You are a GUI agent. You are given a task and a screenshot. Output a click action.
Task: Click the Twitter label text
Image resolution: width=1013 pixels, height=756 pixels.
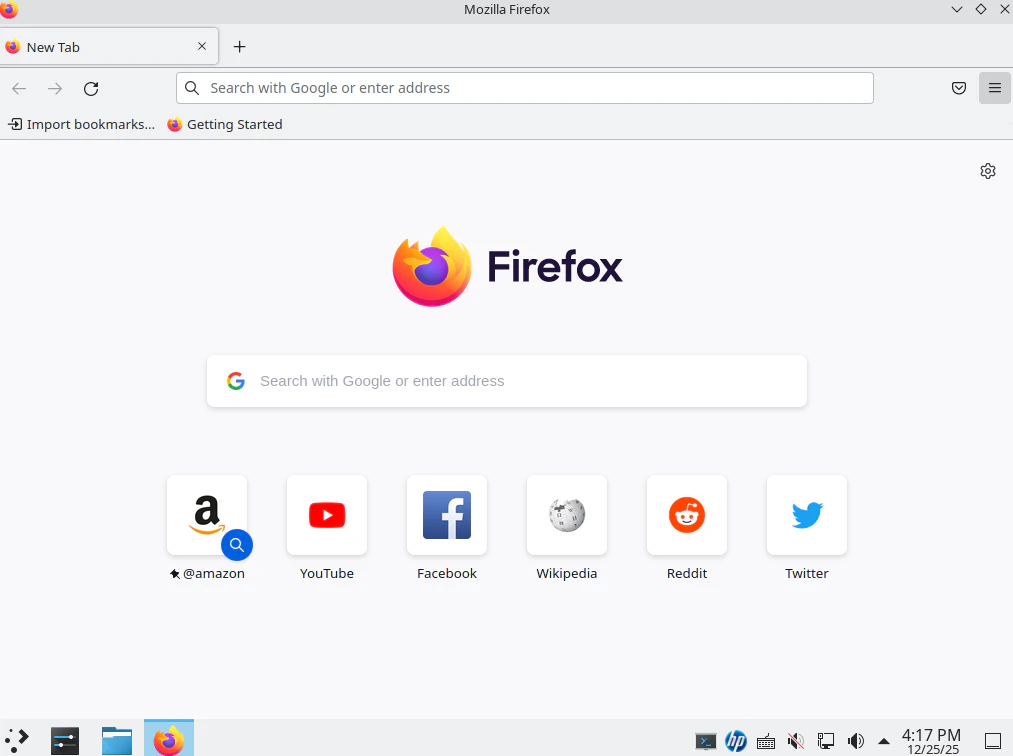tap(807, 573)
